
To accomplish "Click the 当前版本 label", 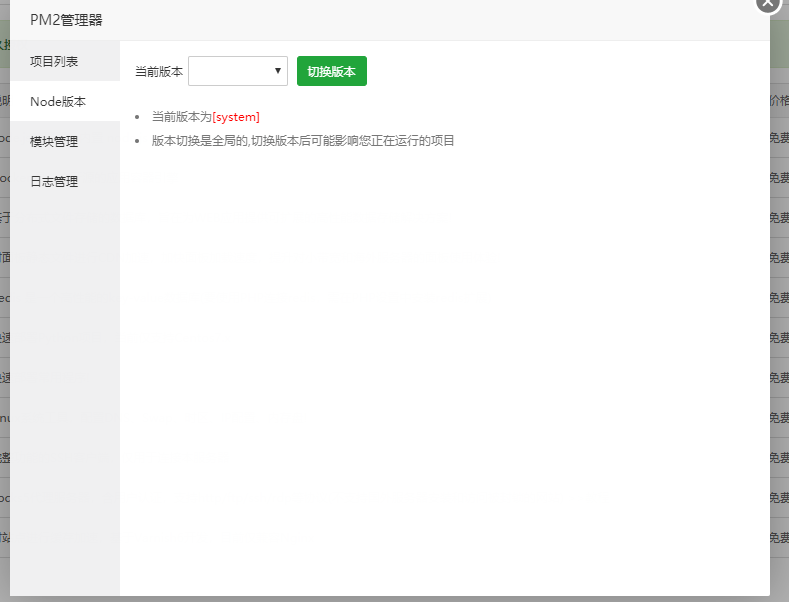I will pos(159,71).
